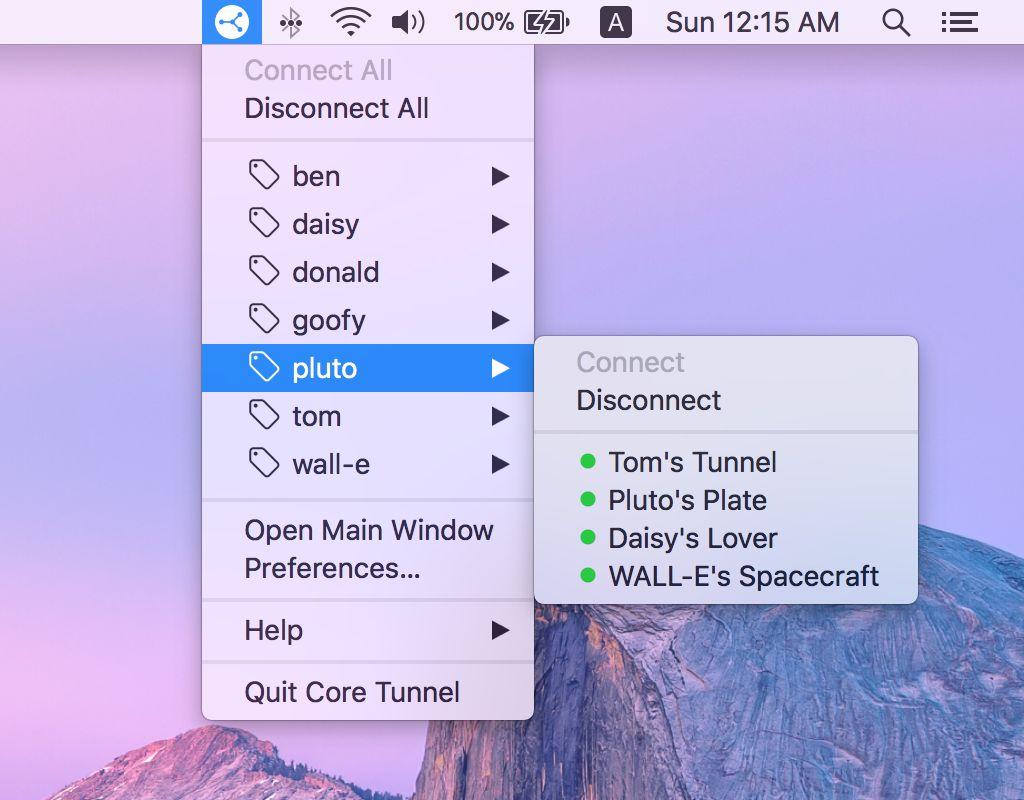Click green status dot for Pluto's Plate
The width and height of the screenshot is (1024, 800).
[x=588, y=500]
